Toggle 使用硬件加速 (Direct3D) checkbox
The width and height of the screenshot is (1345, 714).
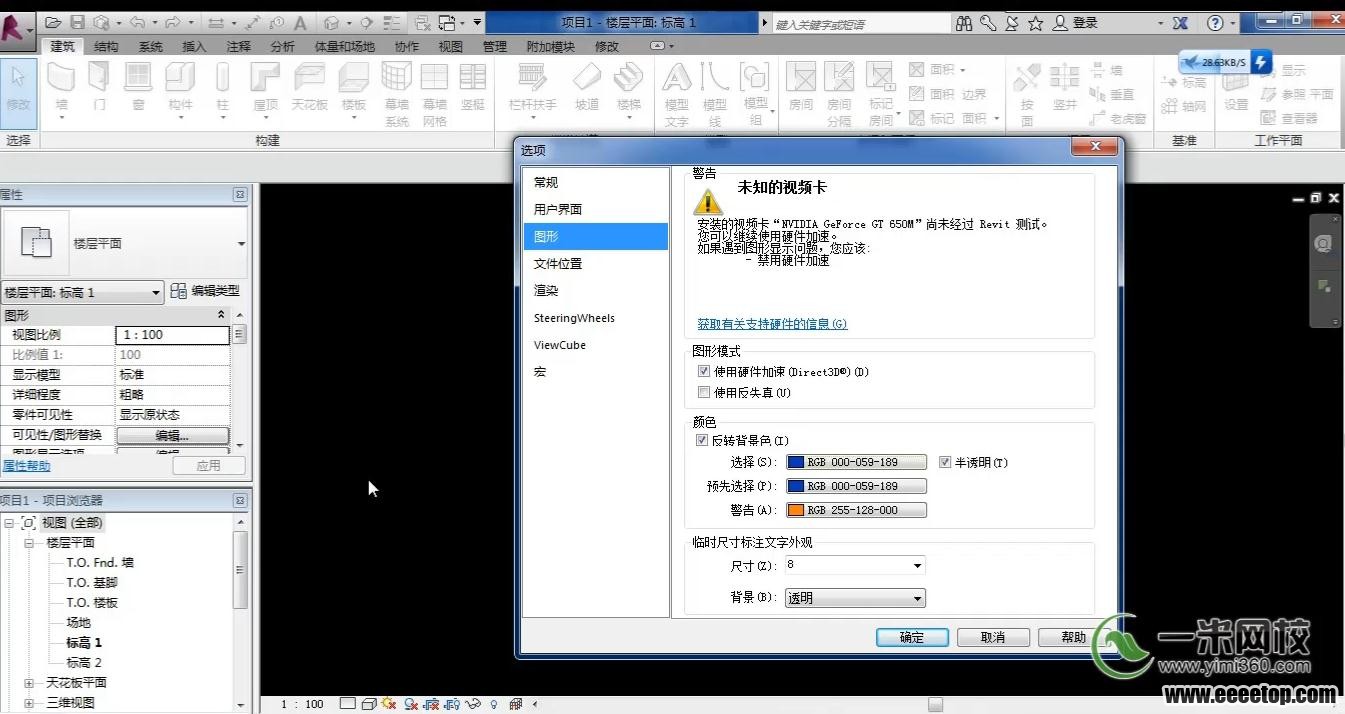tap(704, 371)
